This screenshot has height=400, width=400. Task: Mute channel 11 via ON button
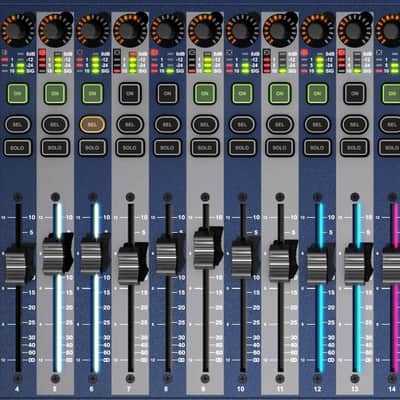tap(280, 94)
